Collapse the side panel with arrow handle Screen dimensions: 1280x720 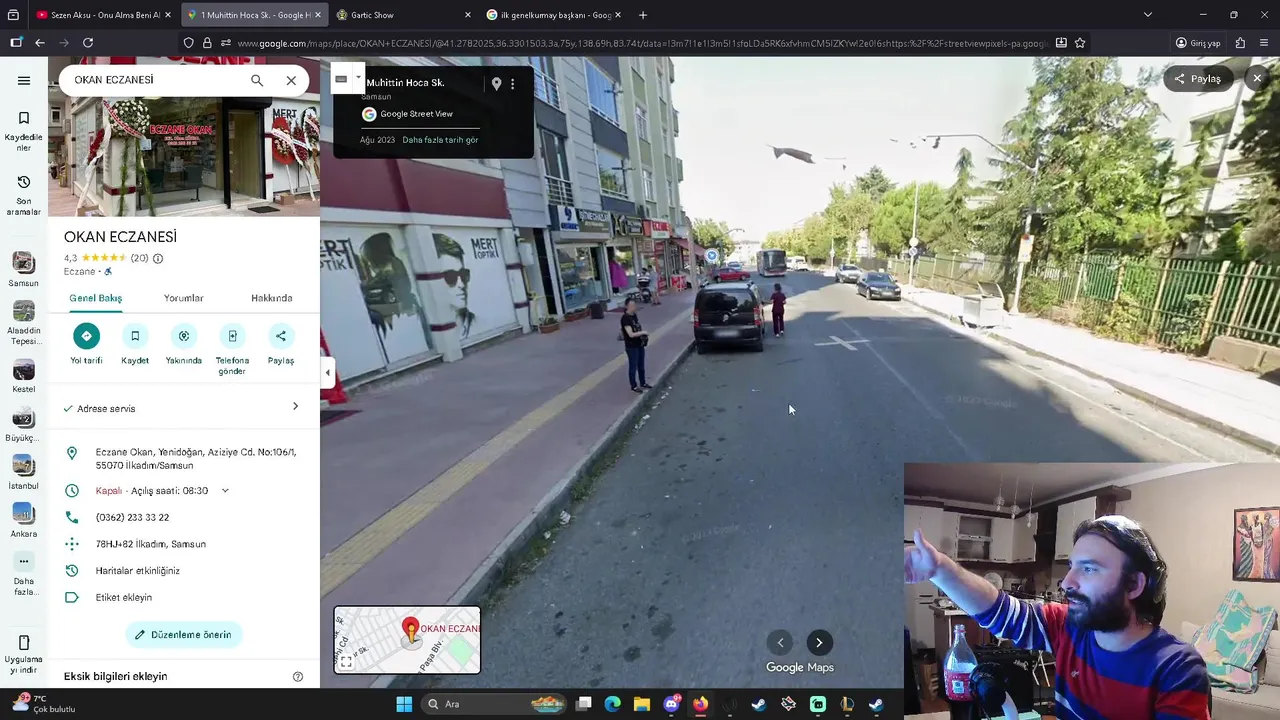click(x=327, y=373)
